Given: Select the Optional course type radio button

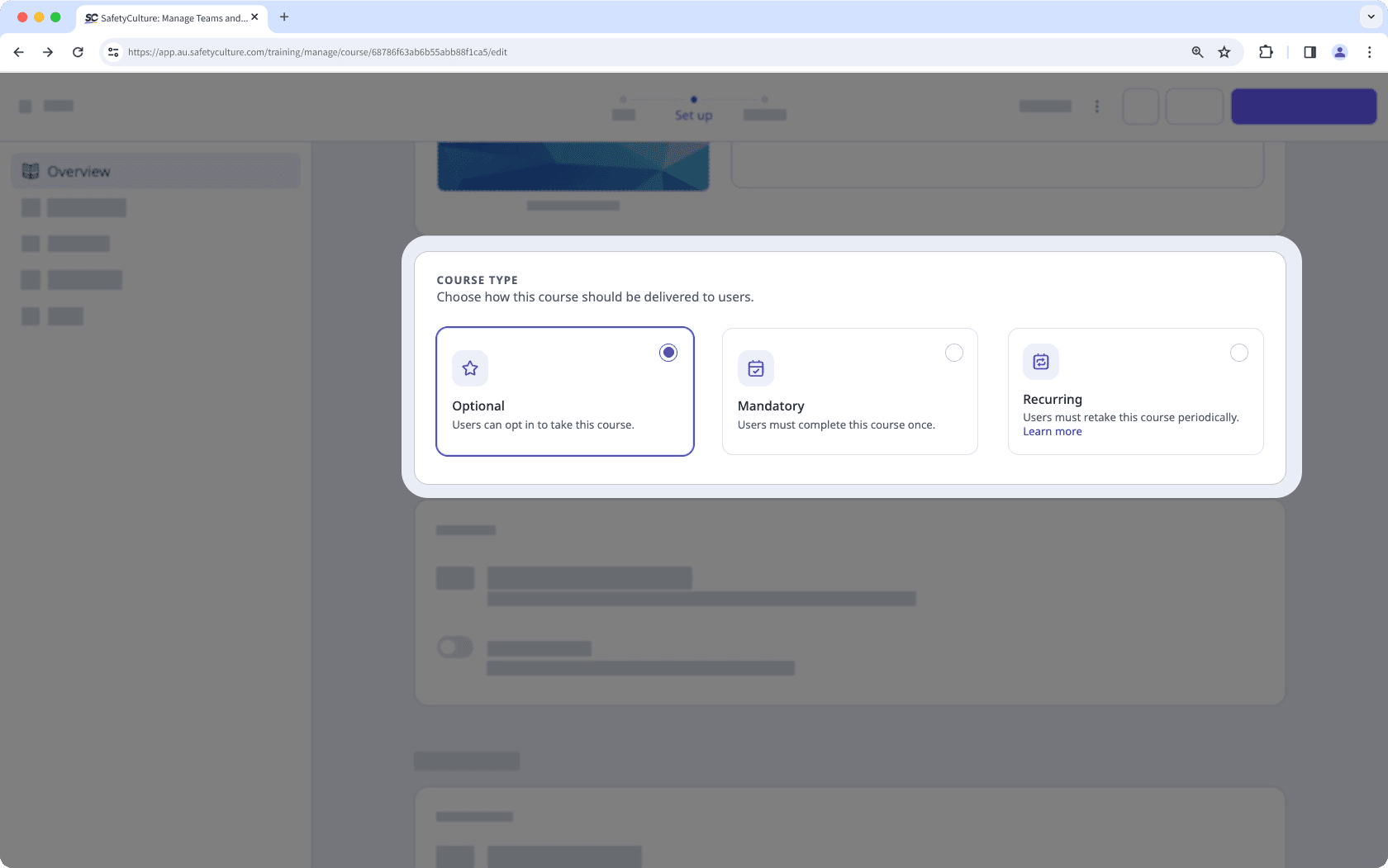Looking at the screenshot, I should (668, 352).
